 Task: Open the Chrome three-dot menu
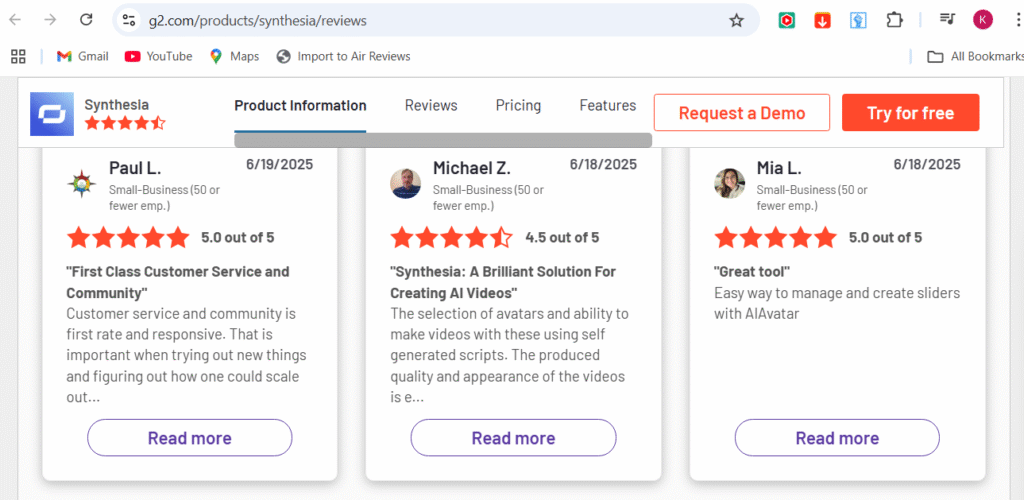click(1018, 20)
